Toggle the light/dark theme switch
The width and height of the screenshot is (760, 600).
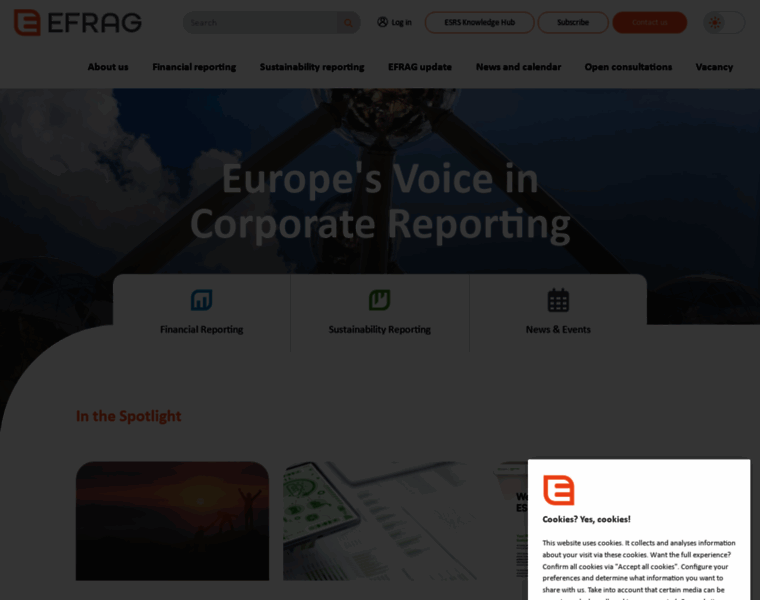tap(724, 22)
